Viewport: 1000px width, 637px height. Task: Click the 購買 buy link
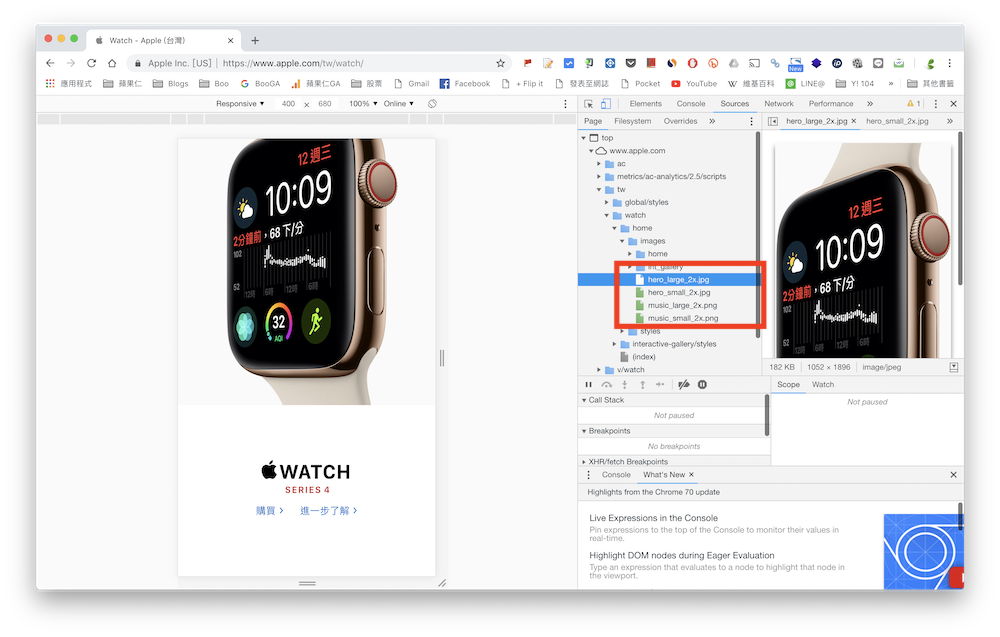(269, 511)
